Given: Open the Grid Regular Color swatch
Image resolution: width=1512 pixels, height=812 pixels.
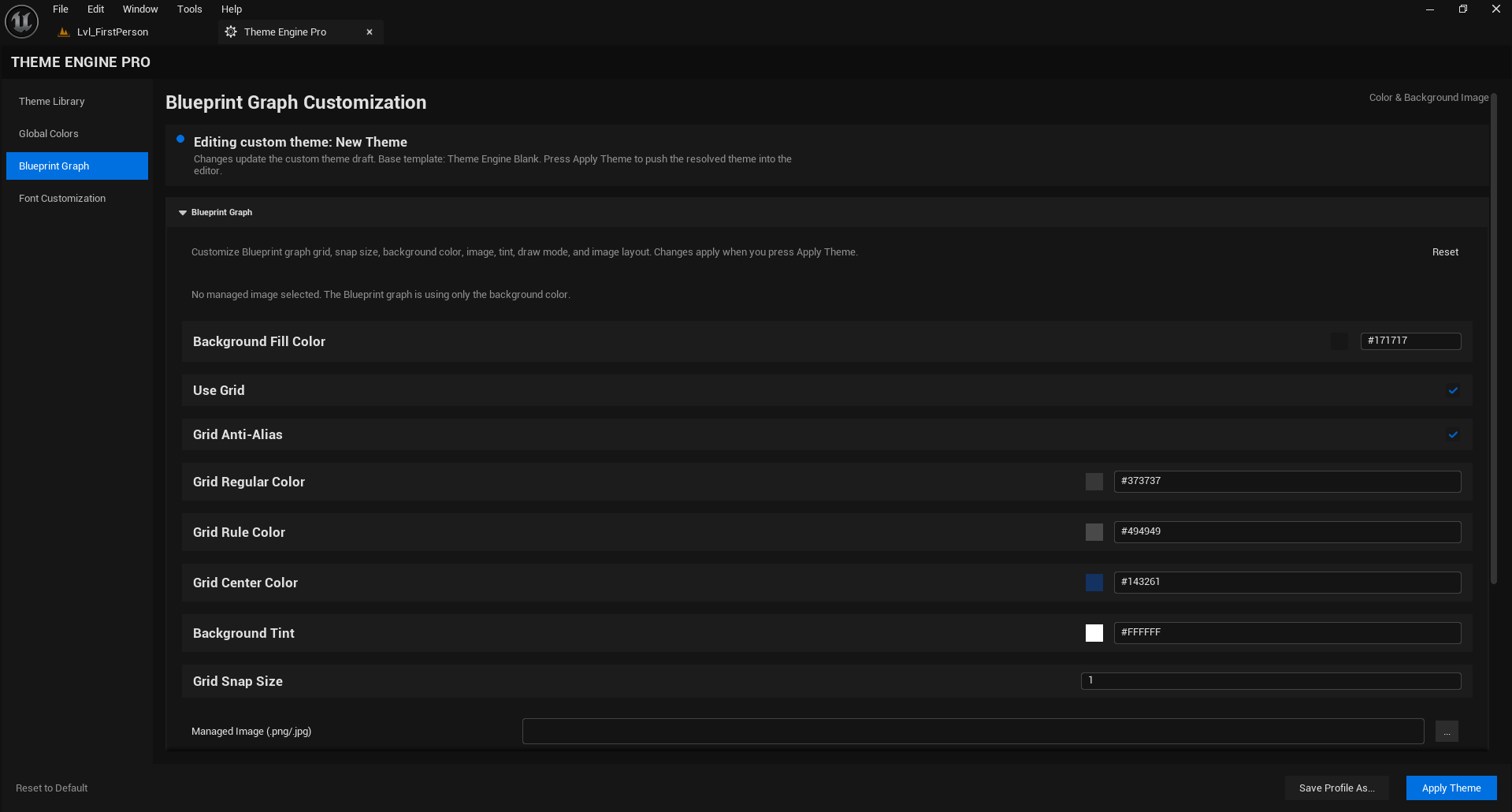Looking at the screenshot, I should (x=1094, y=482).
